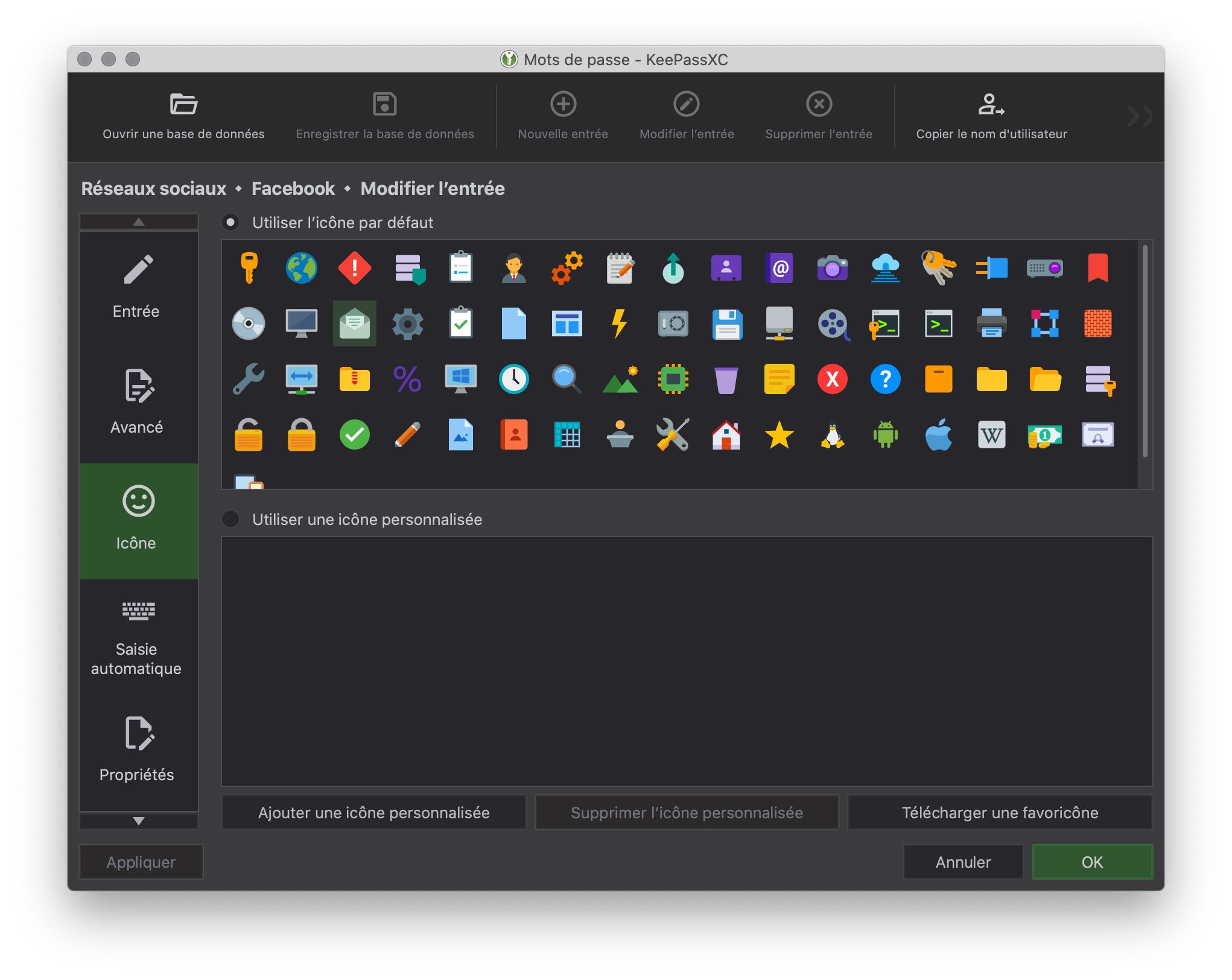Click 'Copier le nom d'utilisateur'
The width and height of the screenshot is (1232, 980).
[x=991, y=117]
